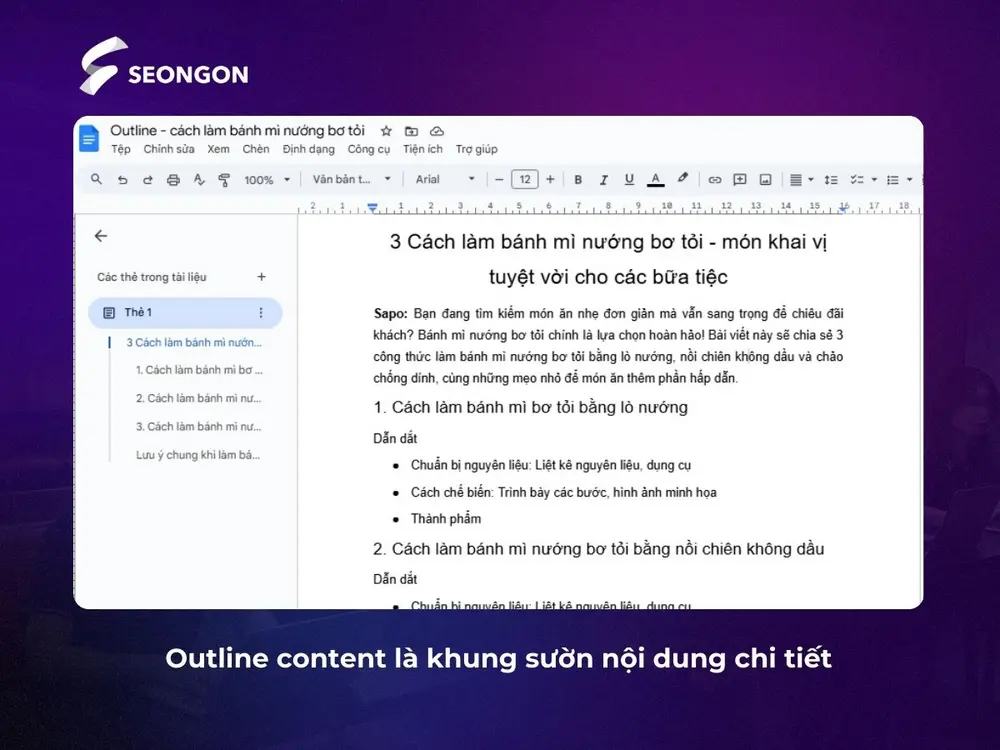
Task: Expand the checklist dropdown arrow
Action: coord(874,180)
